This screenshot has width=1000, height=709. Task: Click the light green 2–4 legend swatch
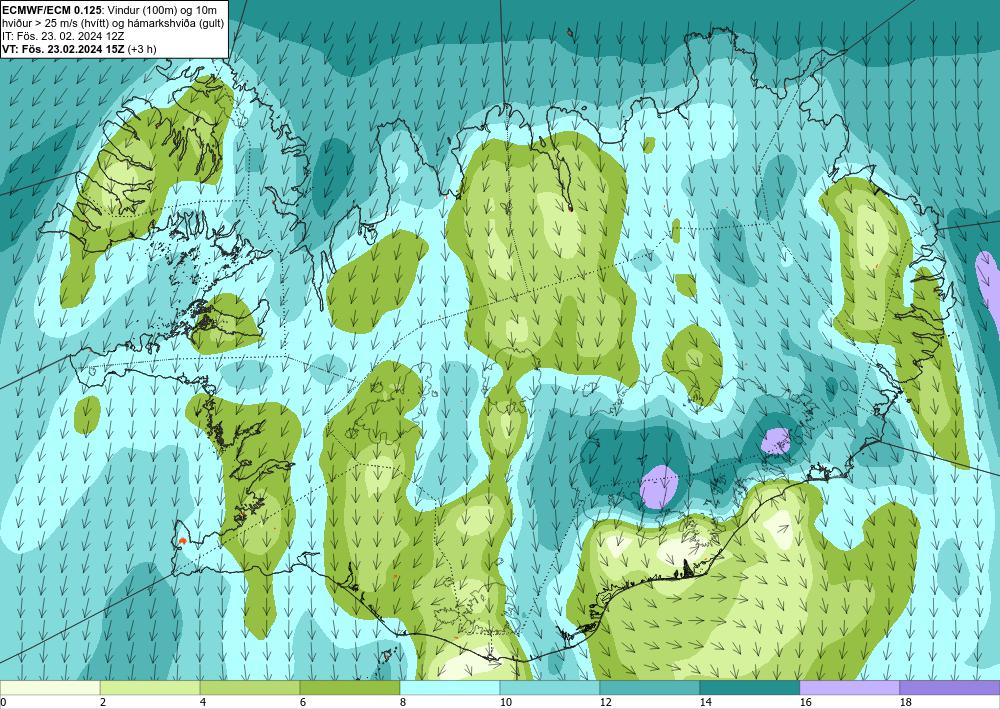click(x=150, y=687)
